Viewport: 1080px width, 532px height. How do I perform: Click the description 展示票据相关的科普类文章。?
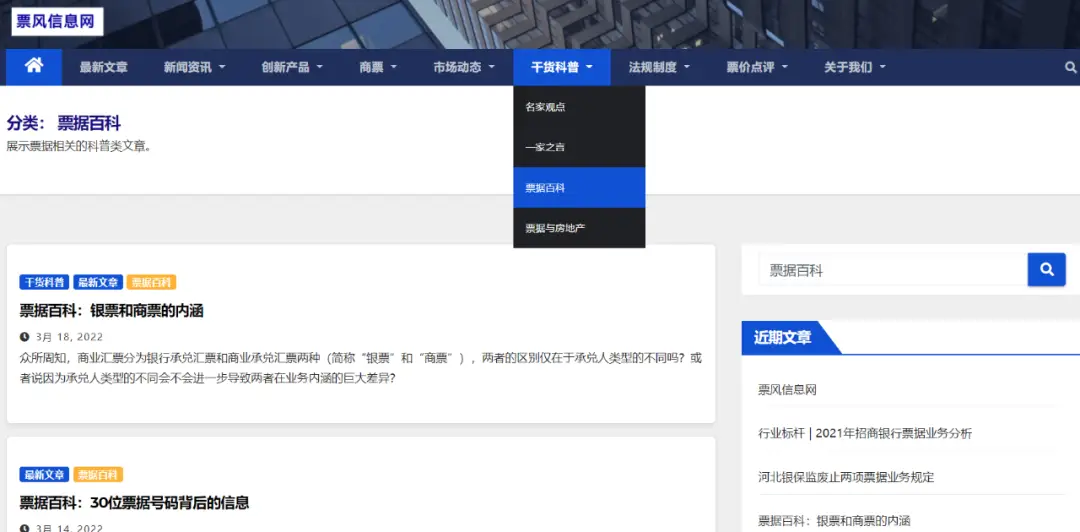click(79, 146)
